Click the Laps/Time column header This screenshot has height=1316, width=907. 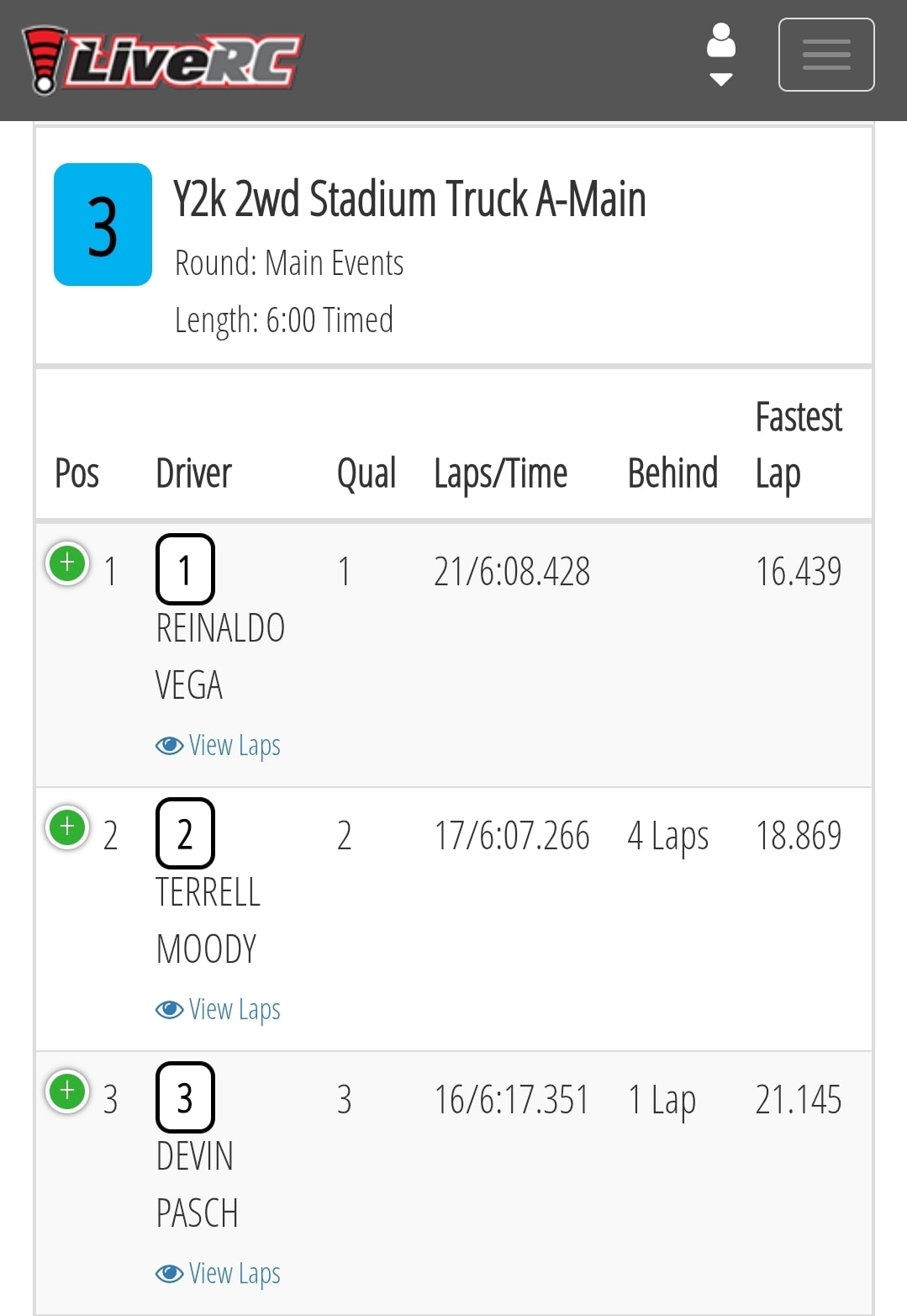pyautogui.click(x=500, y=473)
